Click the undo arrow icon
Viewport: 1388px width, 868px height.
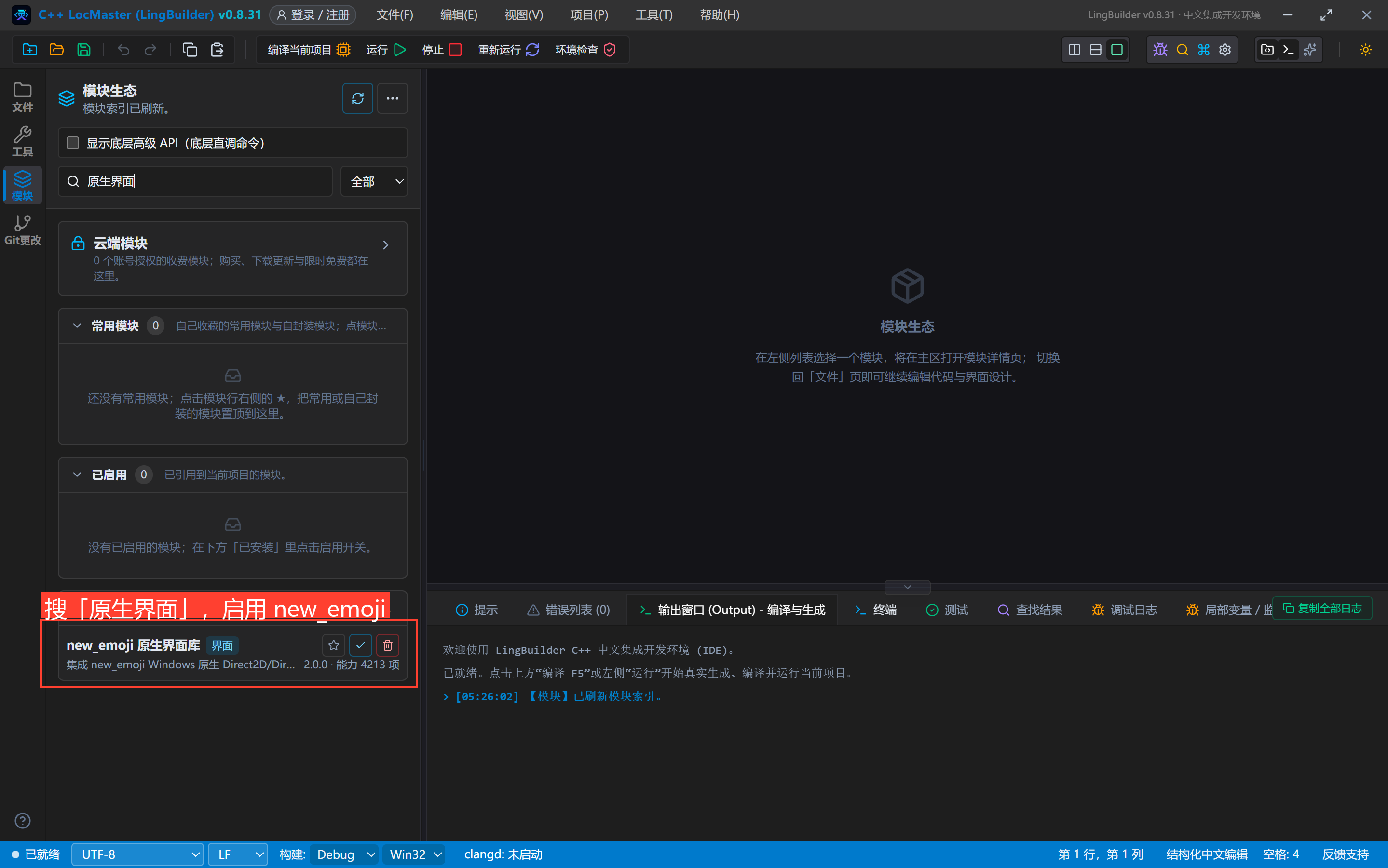coord(123,50)
